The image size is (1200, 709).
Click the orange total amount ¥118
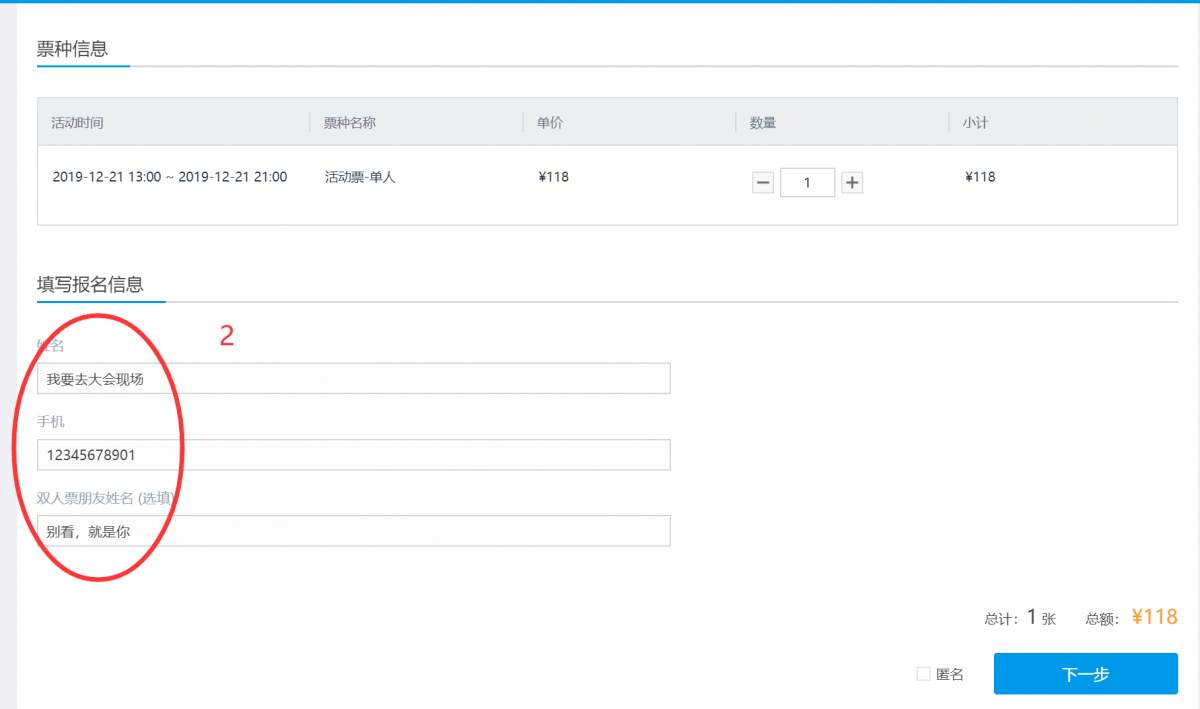coord(1155,617)
